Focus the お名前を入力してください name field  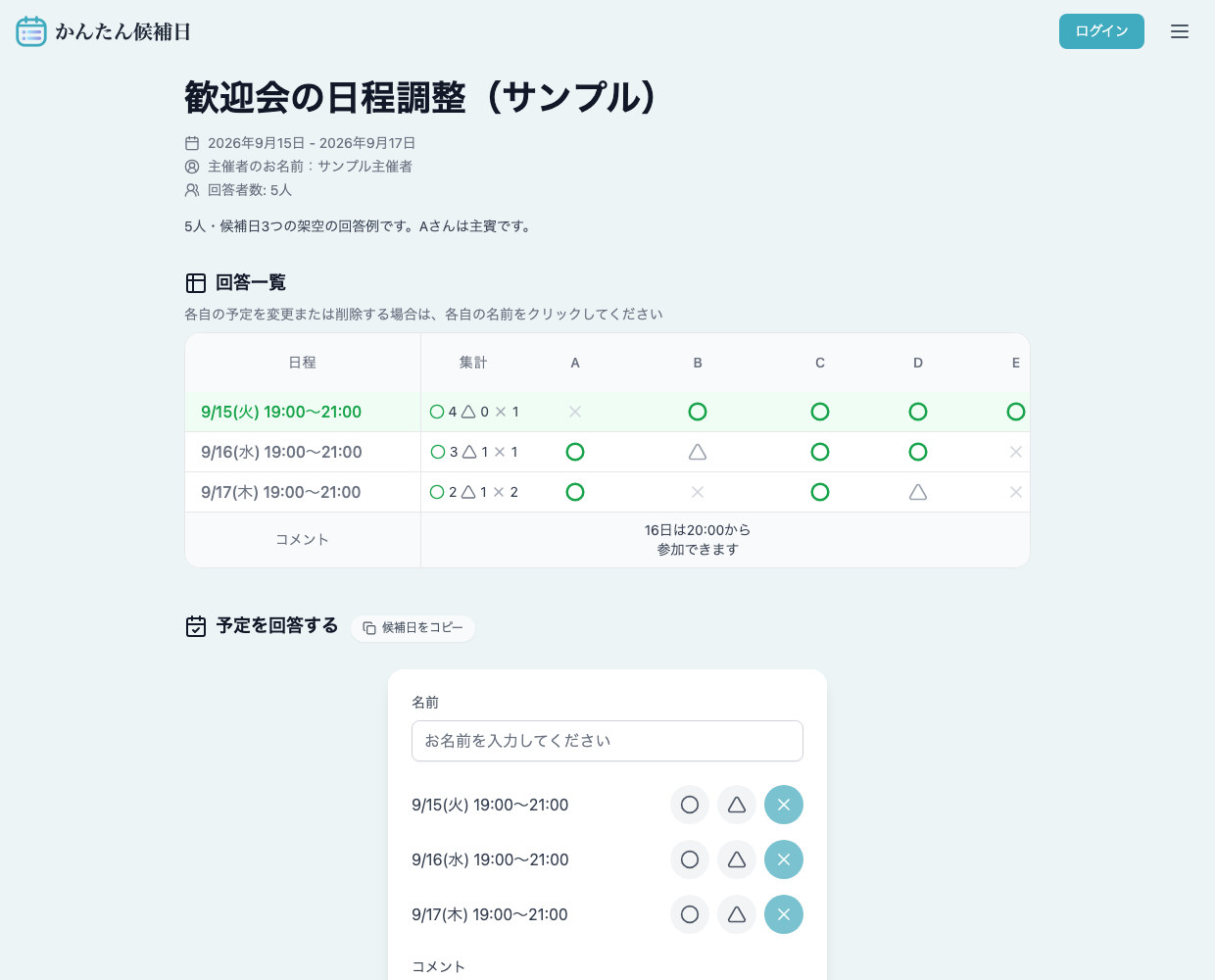click(607, 741)
